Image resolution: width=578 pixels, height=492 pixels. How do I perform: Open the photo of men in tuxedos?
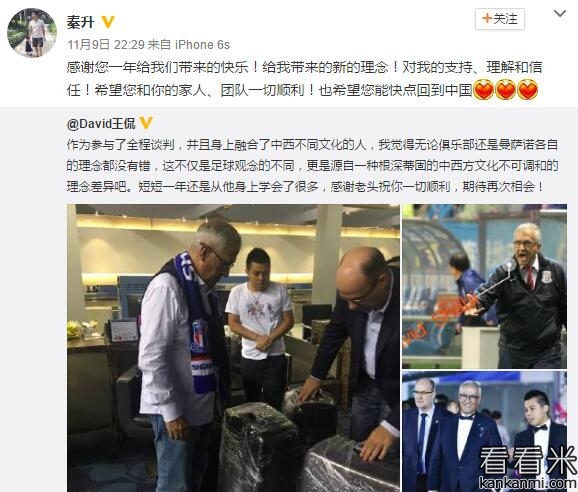click(484, 432)
